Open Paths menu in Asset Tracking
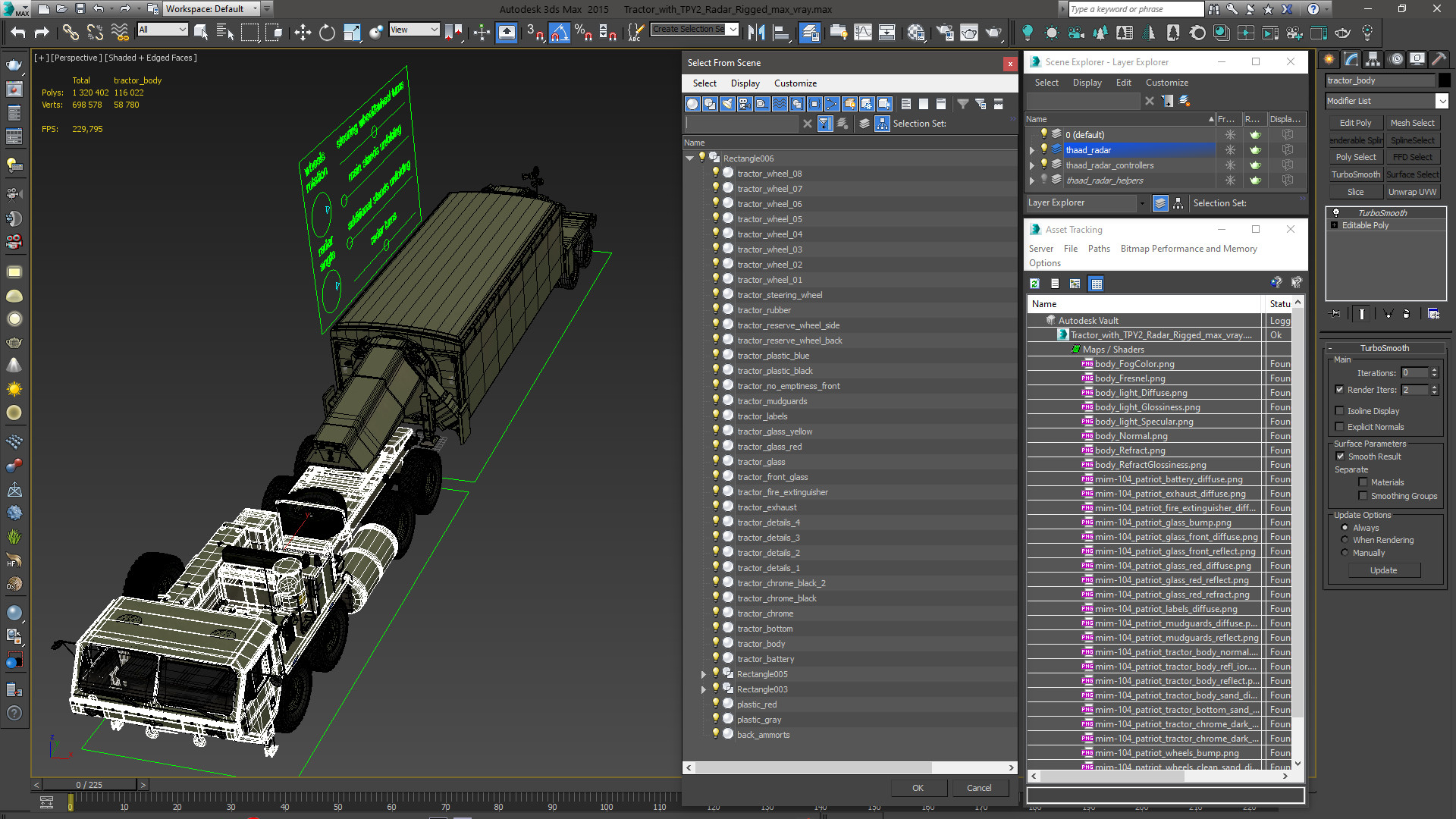 click(1098, 249)
